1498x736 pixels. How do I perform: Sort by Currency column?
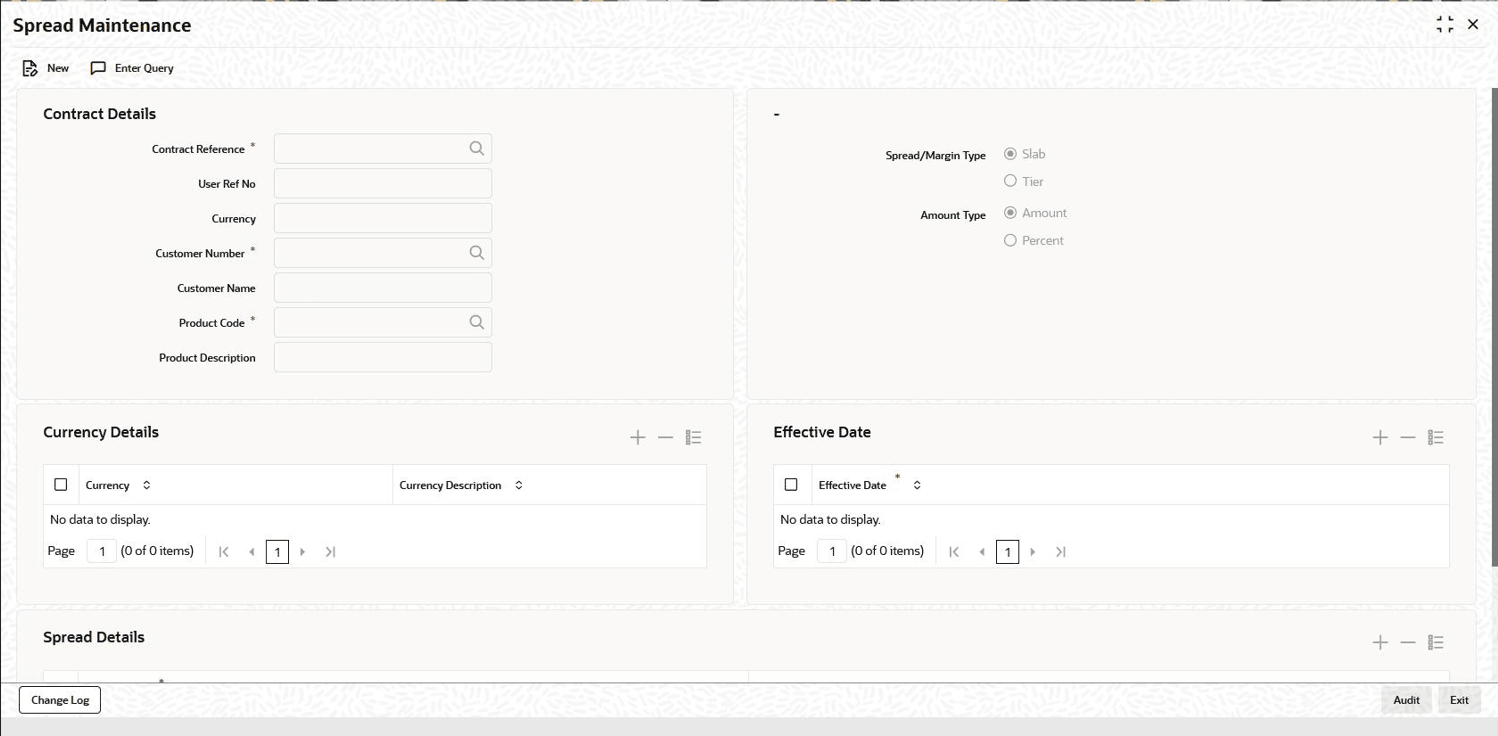(147, 485)
